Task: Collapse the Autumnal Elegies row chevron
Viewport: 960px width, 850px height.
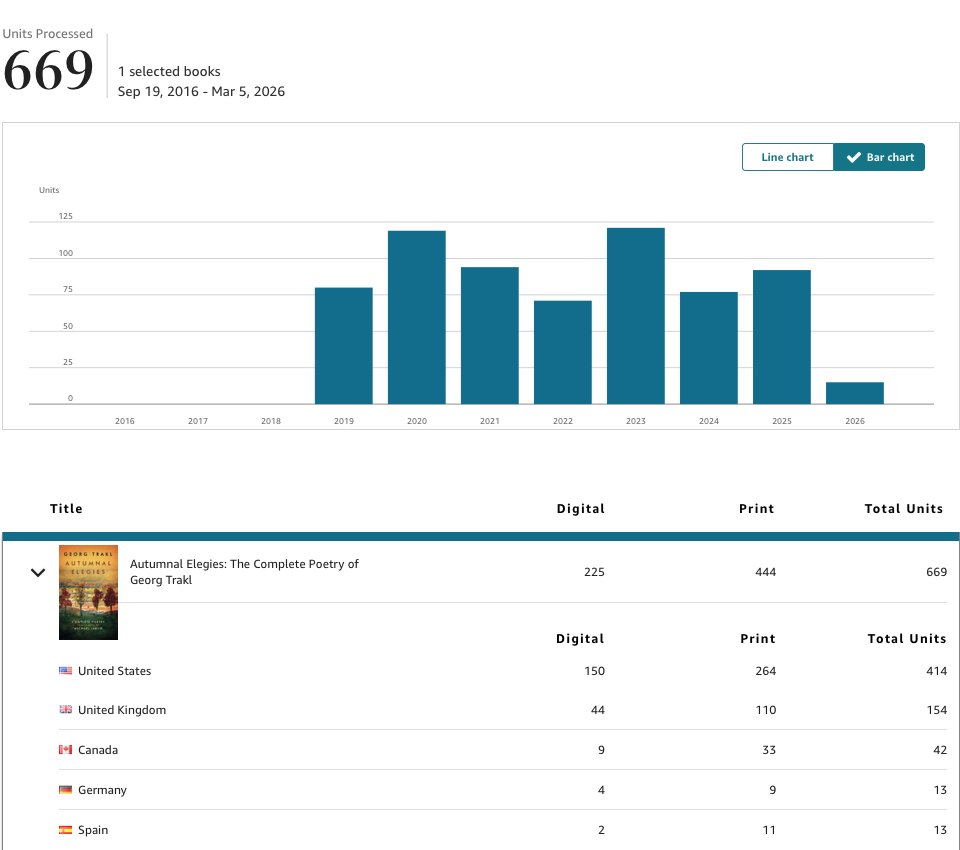Action: tap(38, 573)
